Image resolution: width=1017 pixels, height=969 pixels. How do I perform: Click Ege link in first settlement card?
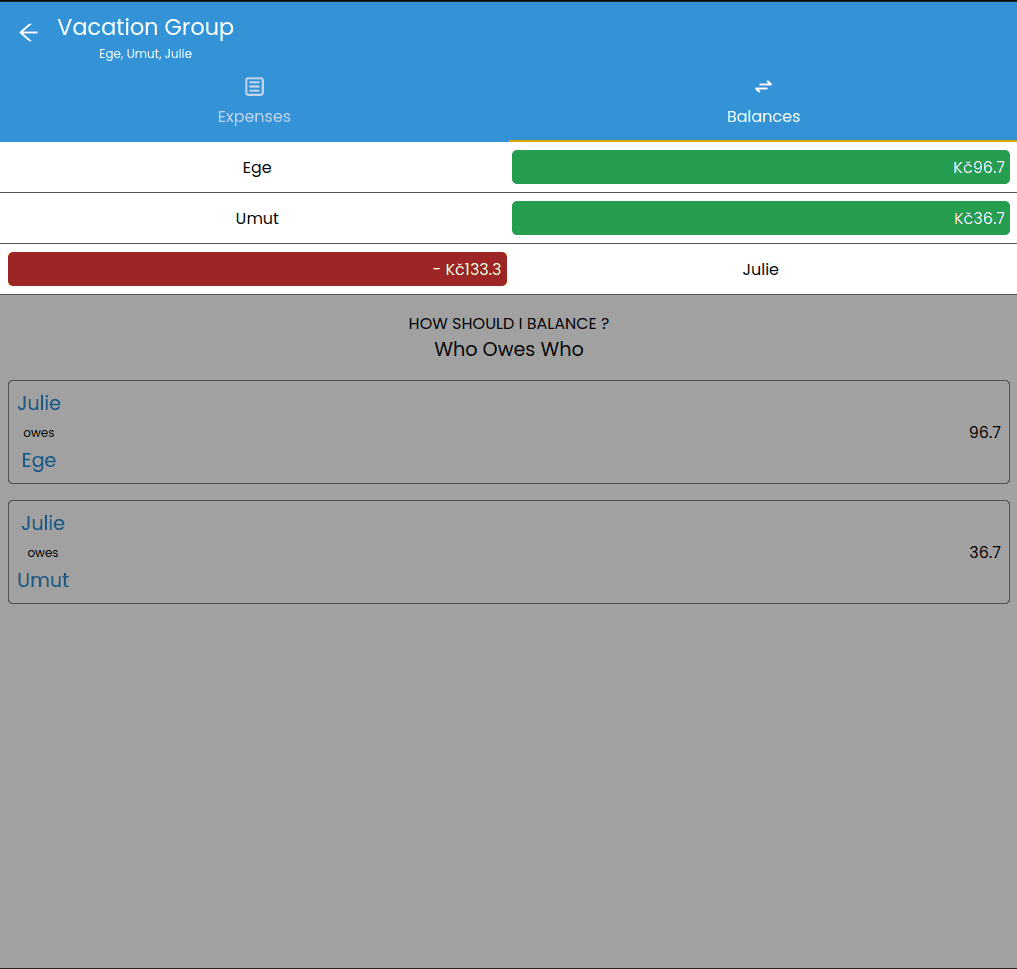click(39, 460)
